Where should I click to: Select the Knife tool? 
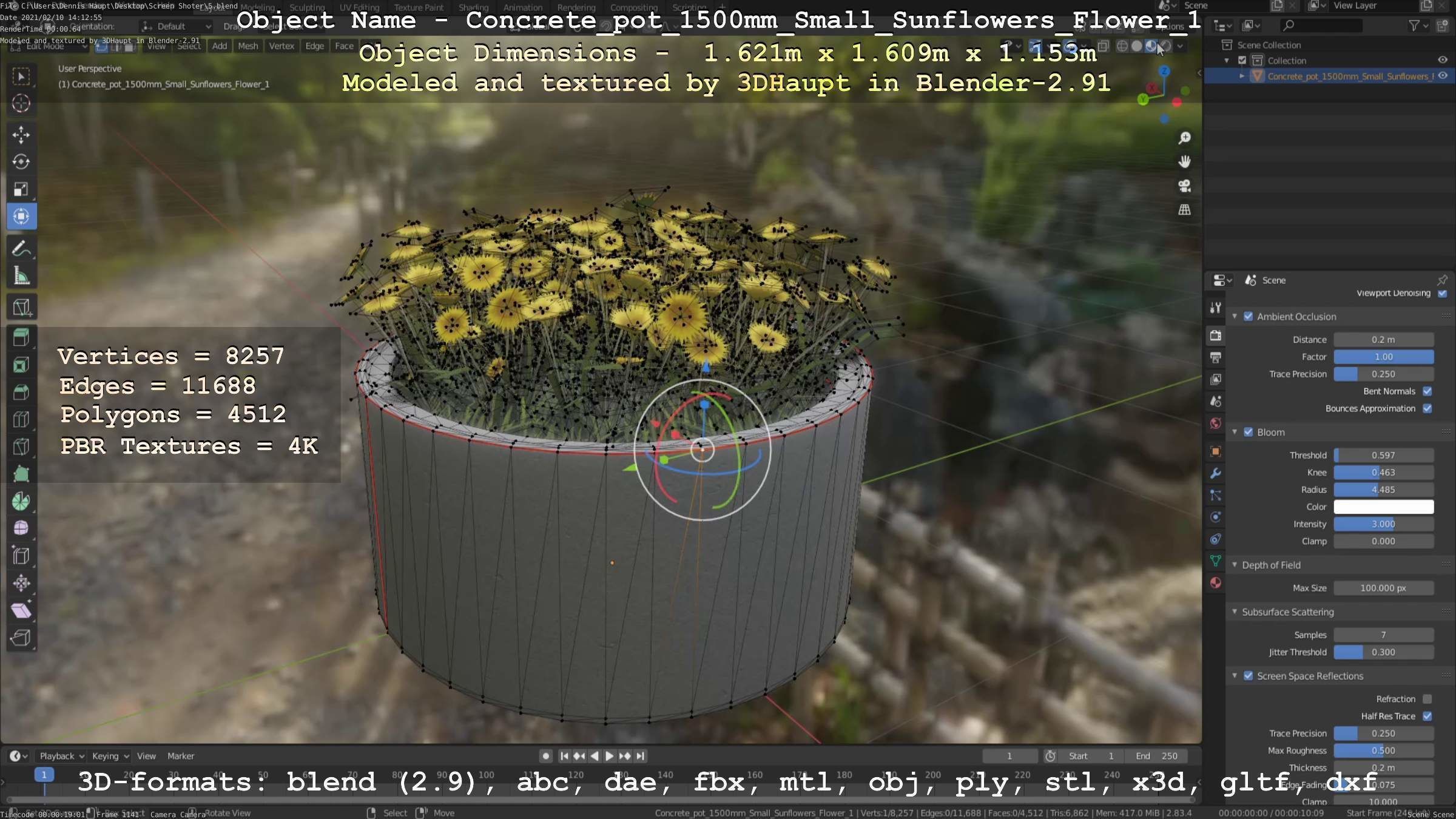tap(21, 447)
